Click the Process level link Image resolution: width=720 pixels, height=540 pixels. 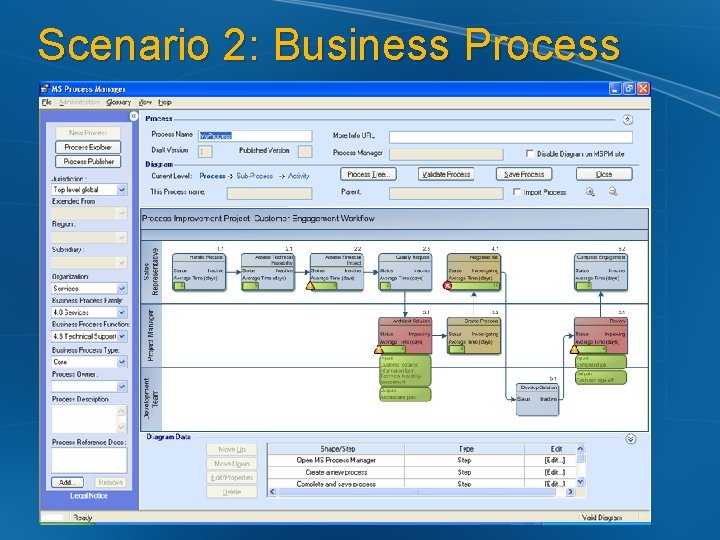212,176
